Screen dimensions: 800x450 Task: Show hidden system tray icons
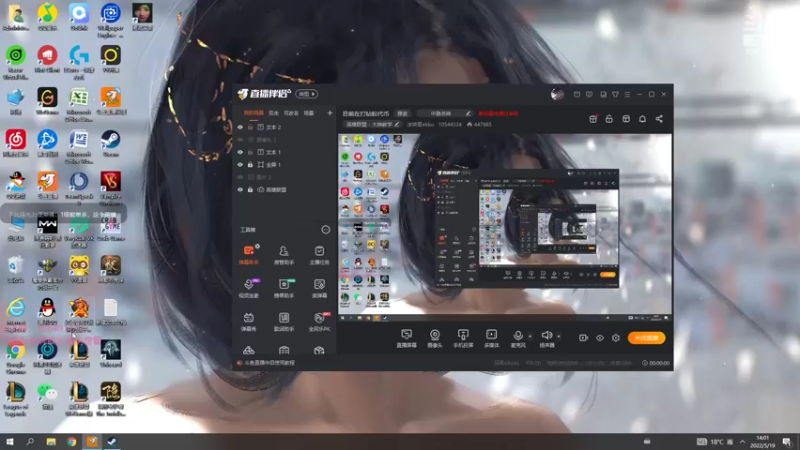(742, 442)
